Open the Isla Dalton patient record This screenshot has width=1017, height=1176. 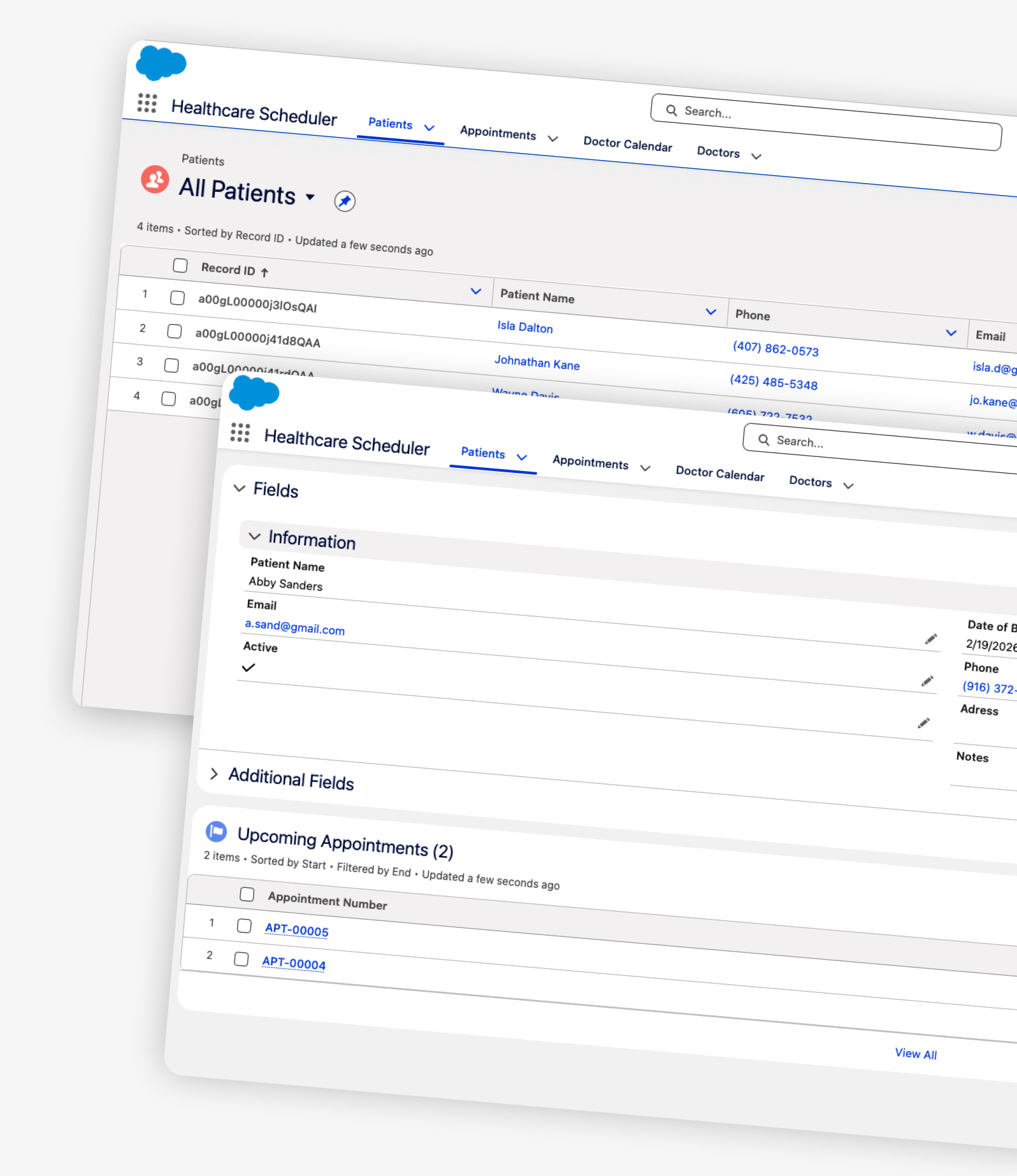point(524,327)
